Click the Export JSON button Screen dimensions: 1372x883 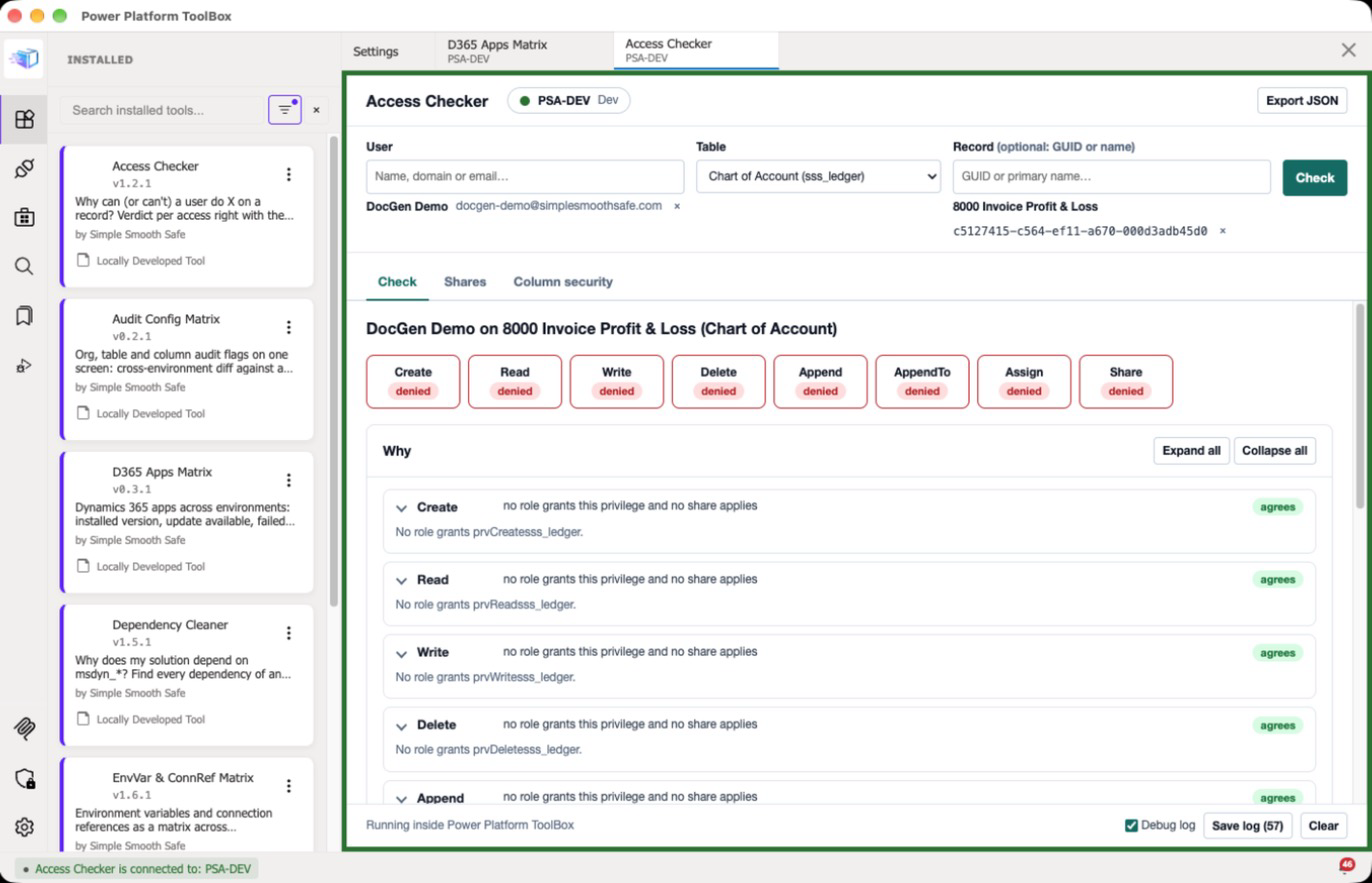click(x=1302, y=101)
